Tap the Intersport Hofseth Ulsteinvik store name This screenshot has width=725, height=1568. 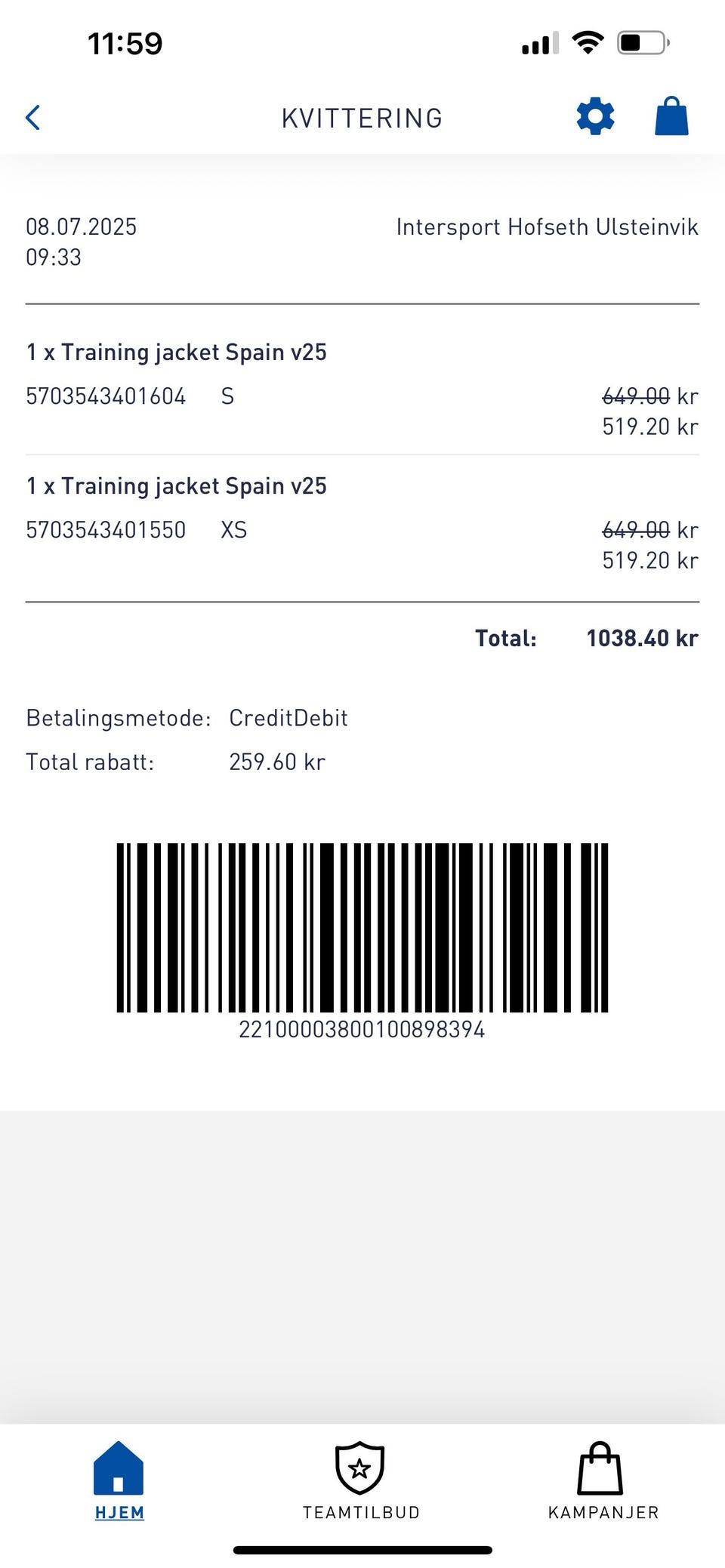coord(547,227)
